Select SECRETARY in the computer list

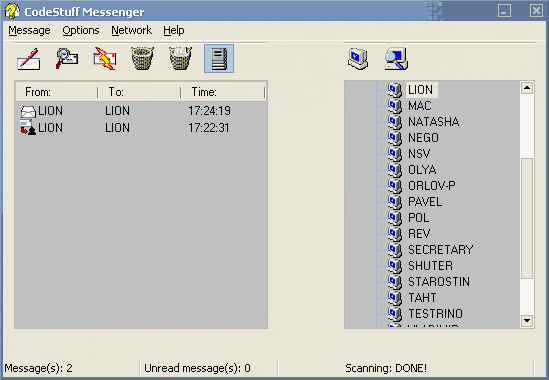tap(440, 250)
